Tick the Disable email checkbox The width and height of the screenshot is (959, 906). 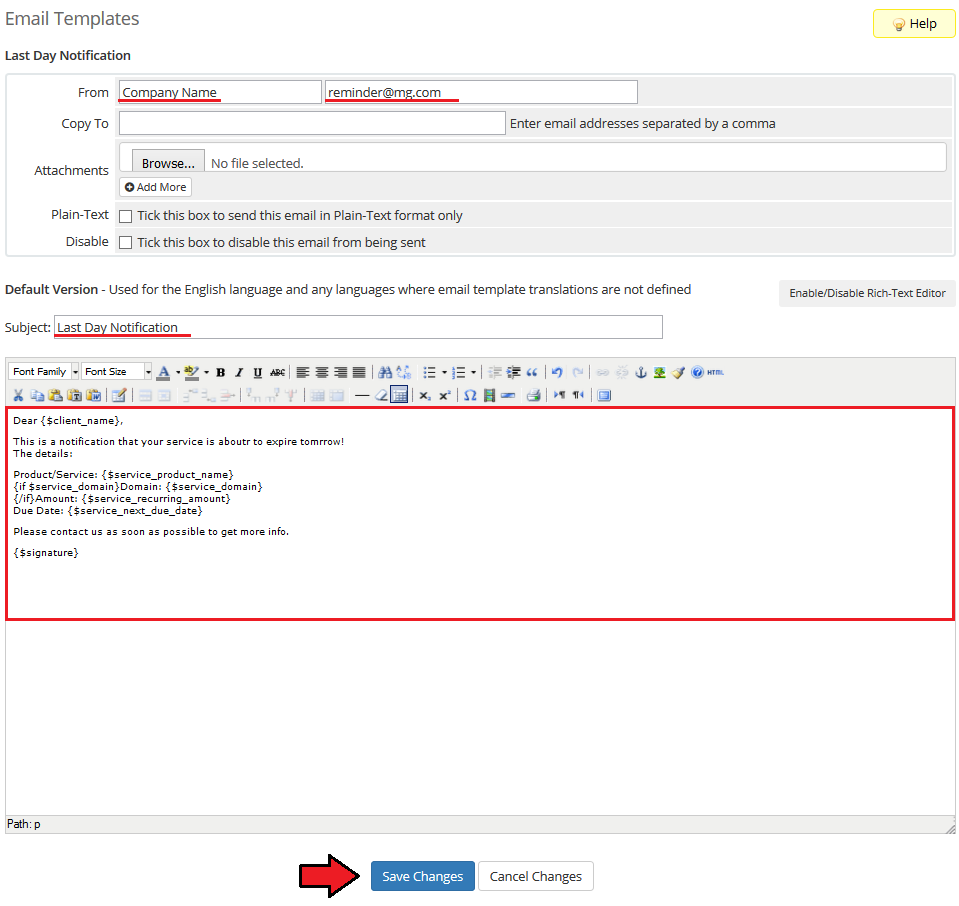coord(125,243)
